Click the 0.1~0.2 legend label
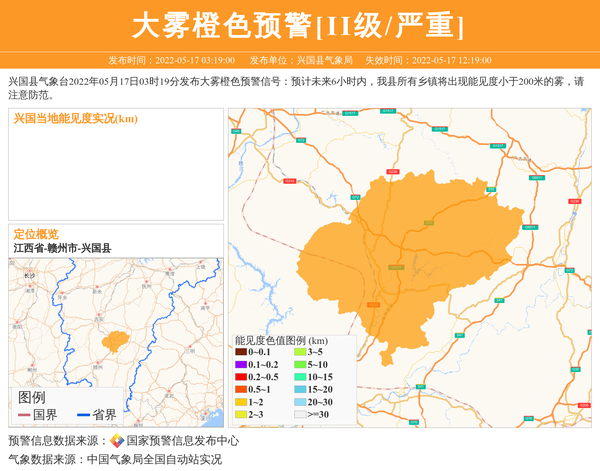Viewport: 600px width, 471px height. [x=263, y=364]
